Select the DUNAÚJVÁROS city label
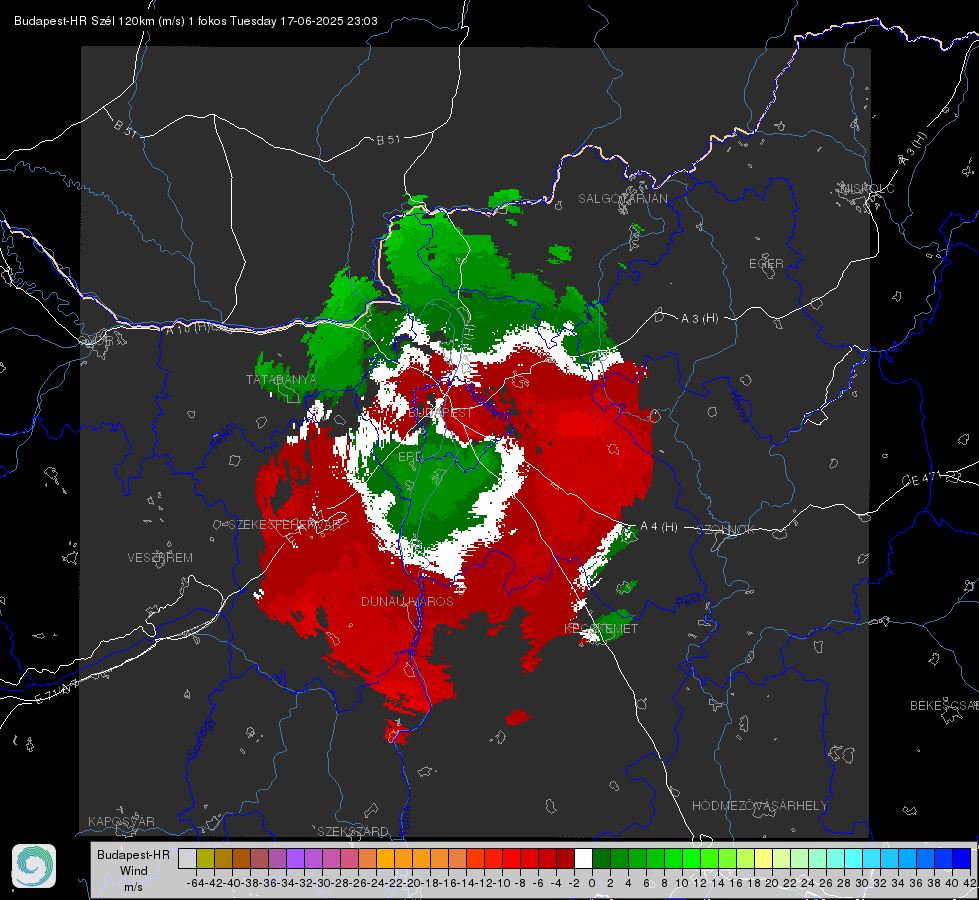This screenshot has width=979, height=900. [x=407, y=601]
